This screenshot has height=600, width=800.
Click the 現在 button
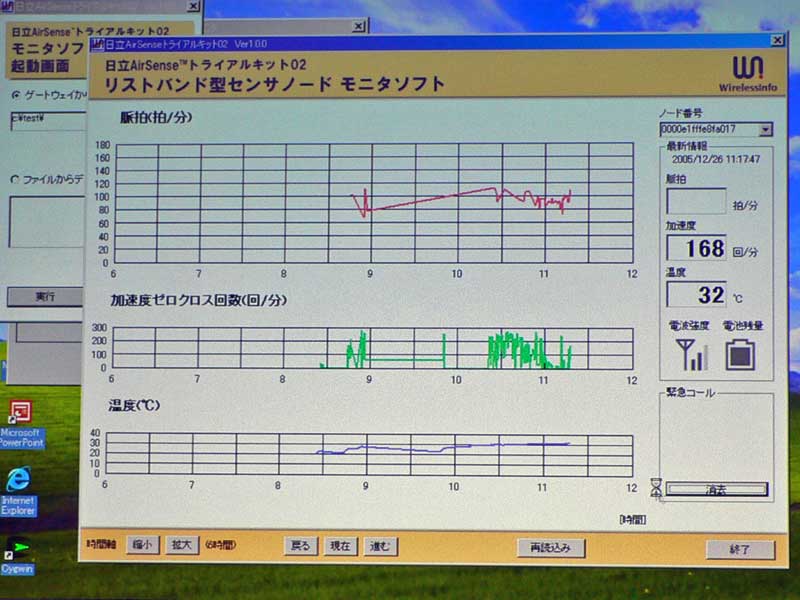[x=340, y=546]
